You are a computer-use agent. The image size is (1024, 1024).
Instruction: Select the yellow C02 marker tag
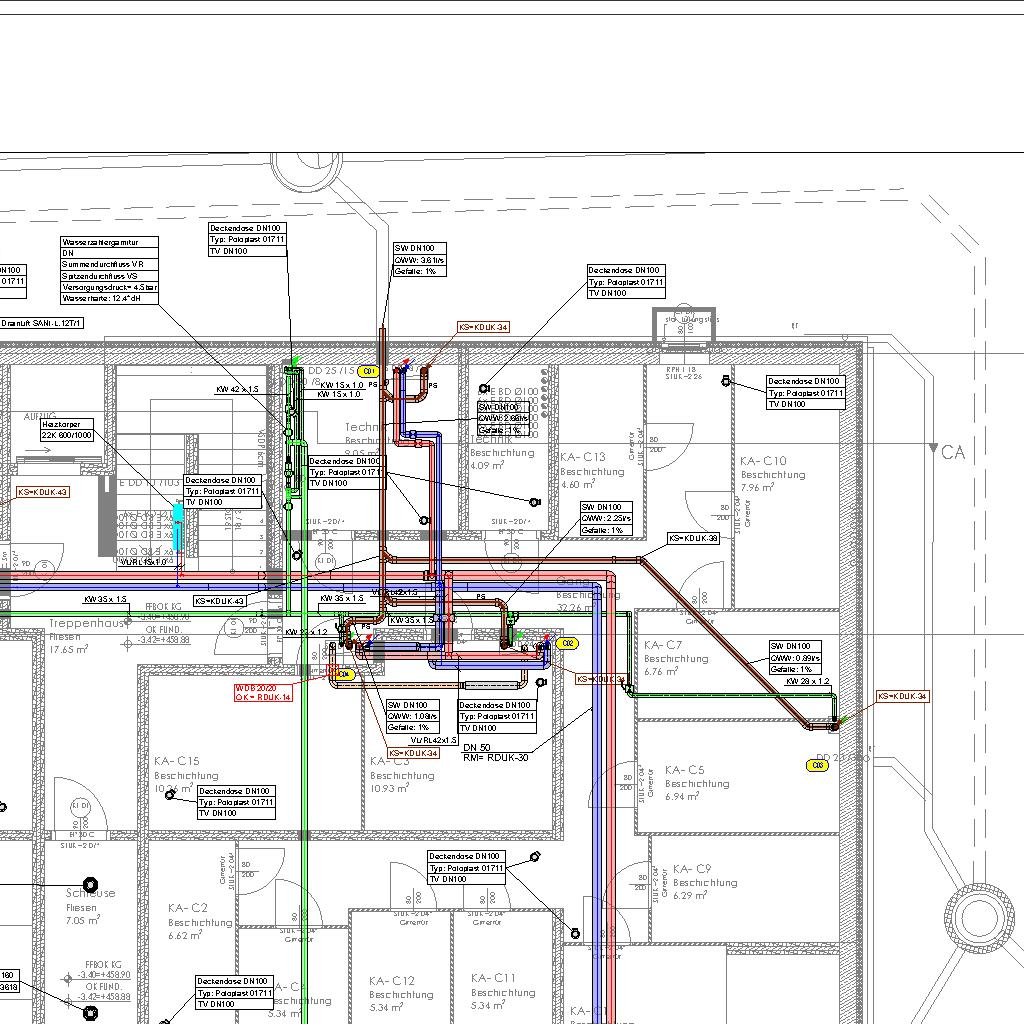568,644
